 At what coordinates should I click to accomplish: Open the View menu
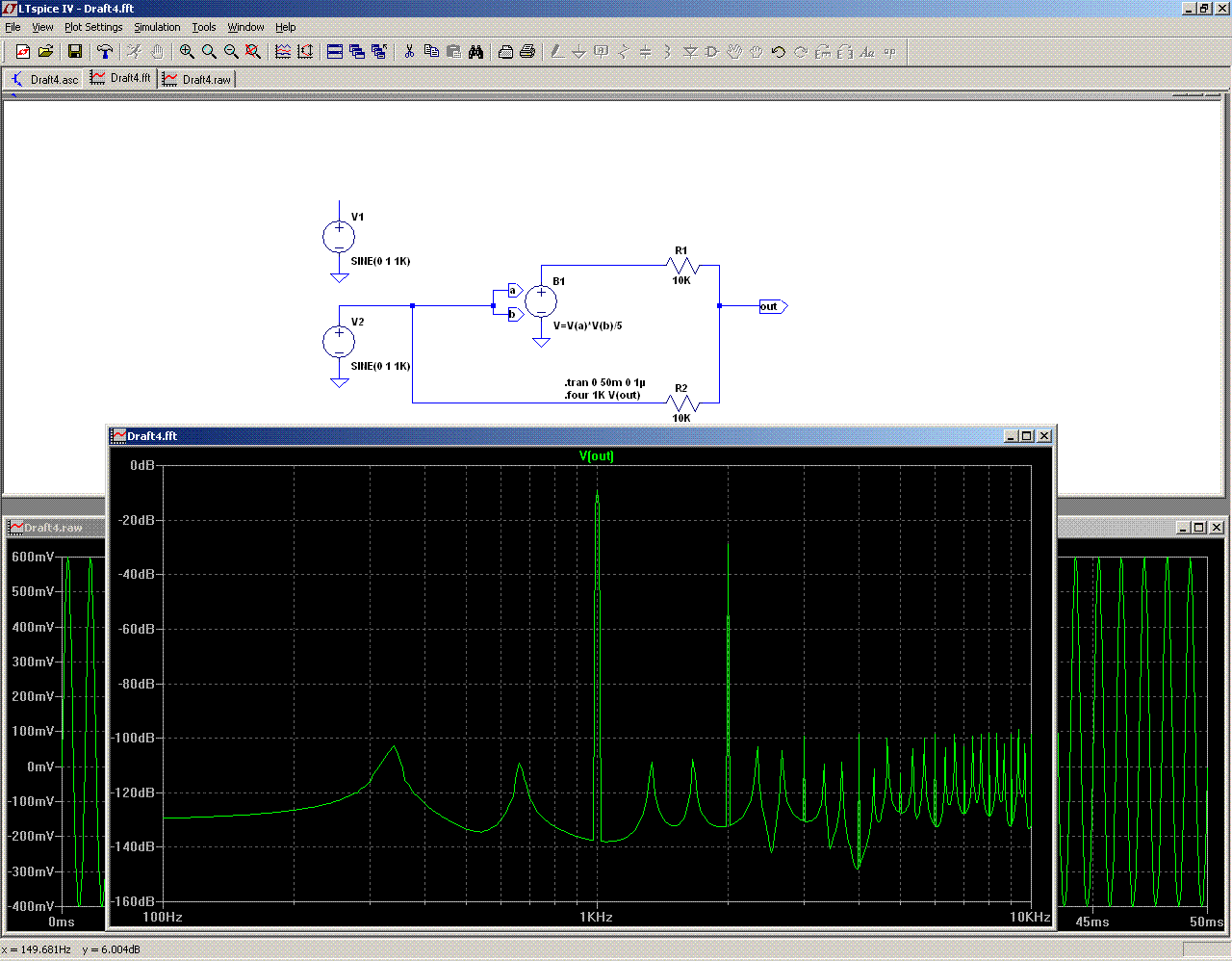click(x=43, y=27)
